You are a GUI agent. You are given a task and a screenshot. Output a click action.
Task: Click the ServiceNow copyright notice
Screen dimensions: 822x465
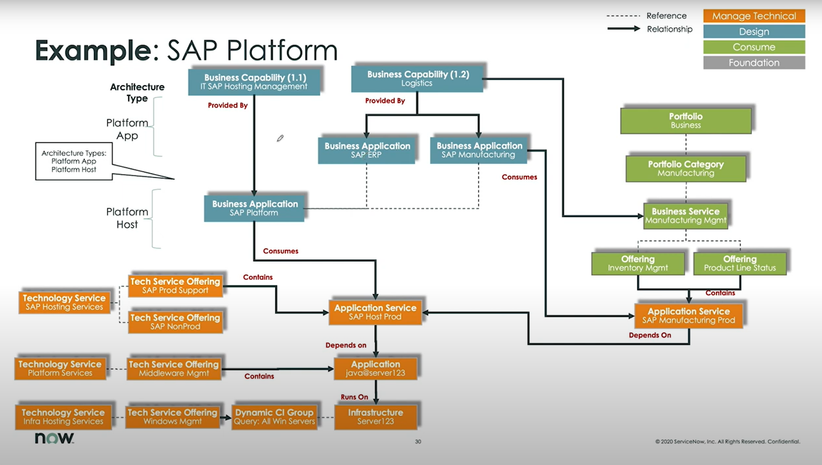click(x=728, y=441)
